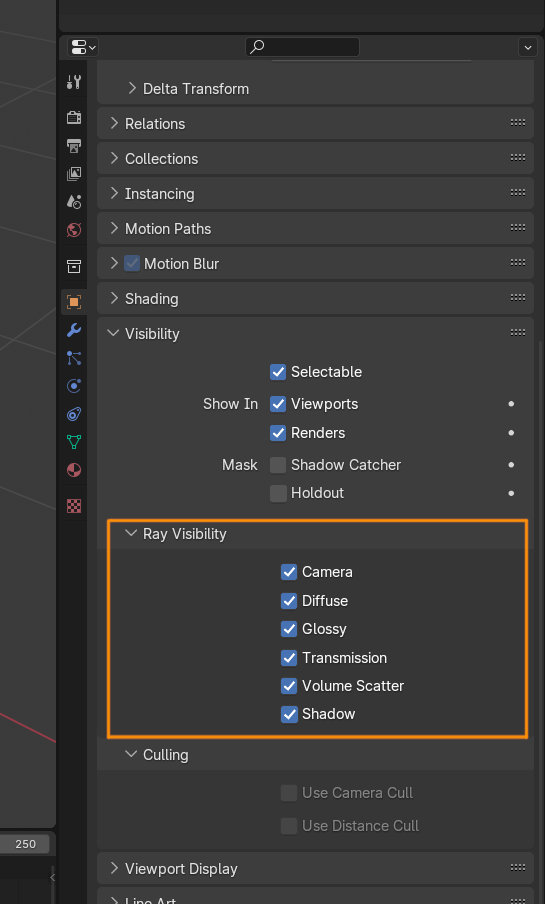
Task: Expand the Relations panel
Action: point(114,123)
